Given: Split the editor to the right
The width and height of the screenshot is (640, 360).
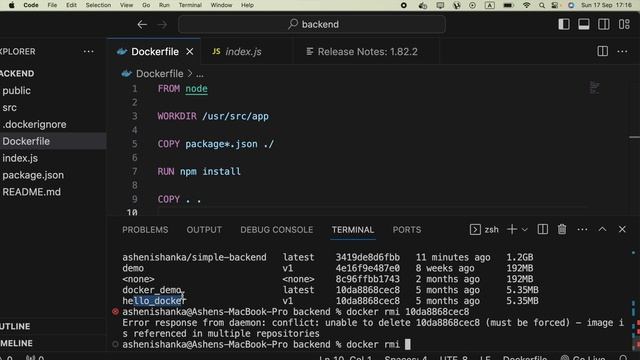Looking at the screenshot, I should (602, 51).
